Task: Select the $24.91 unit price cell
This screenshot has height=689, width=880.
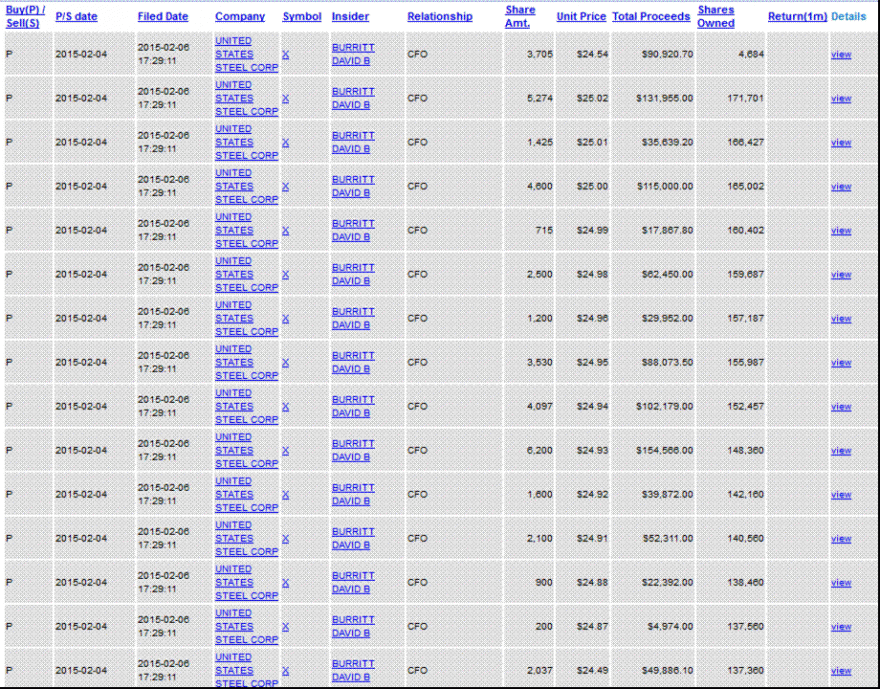Action: point(592,539)
